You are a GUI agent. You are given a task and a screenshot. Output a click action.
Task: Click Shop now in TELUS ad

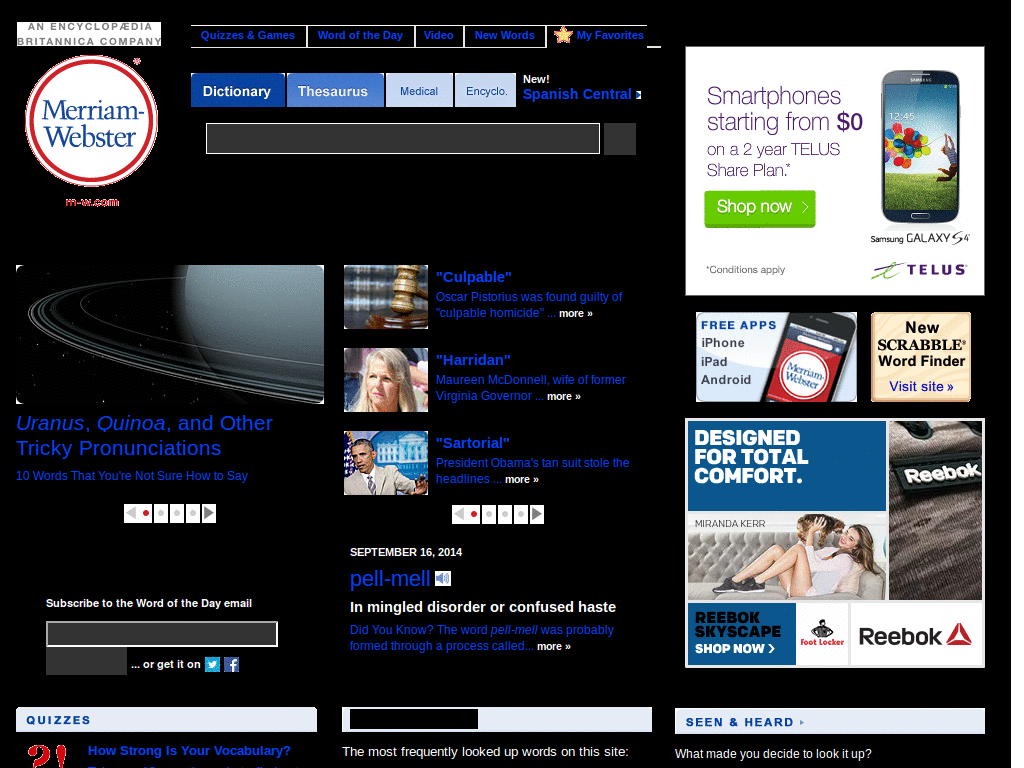760,208
